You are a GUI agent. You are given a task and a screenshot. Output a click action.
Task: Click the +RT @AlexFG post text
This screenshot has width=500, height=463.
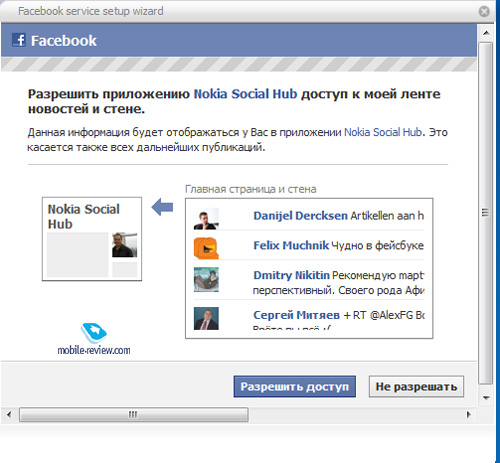click(384, 315)
